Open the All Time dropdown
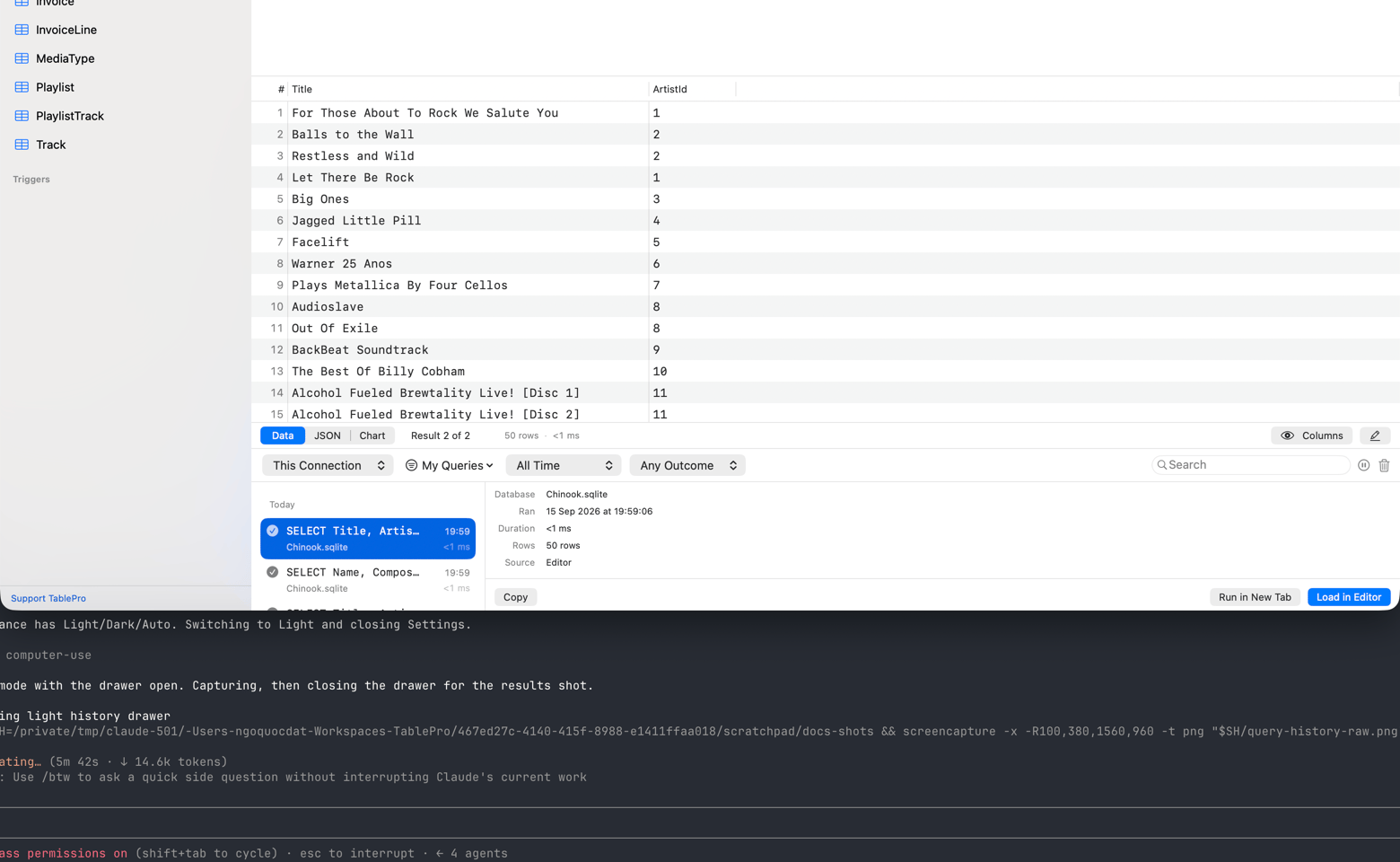This screenshot has height=862, width=1400. [x=564, y=465]
